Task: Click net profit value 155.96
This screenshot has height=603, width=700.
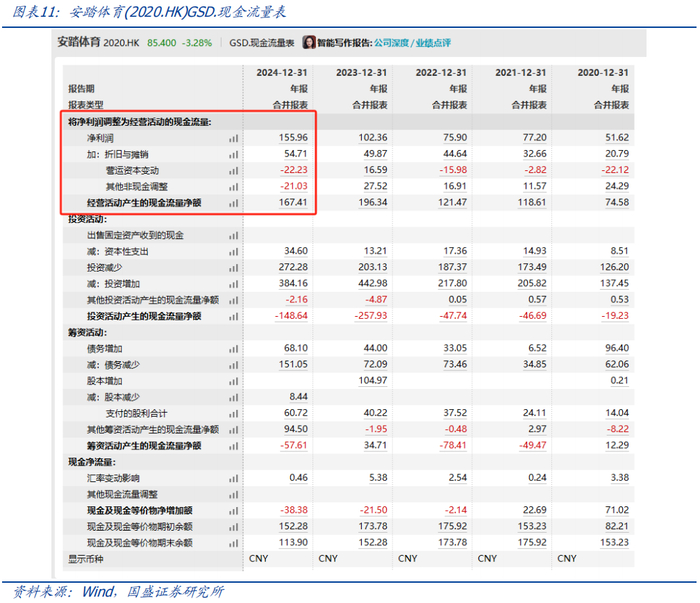Action: (x=293, y=137)
